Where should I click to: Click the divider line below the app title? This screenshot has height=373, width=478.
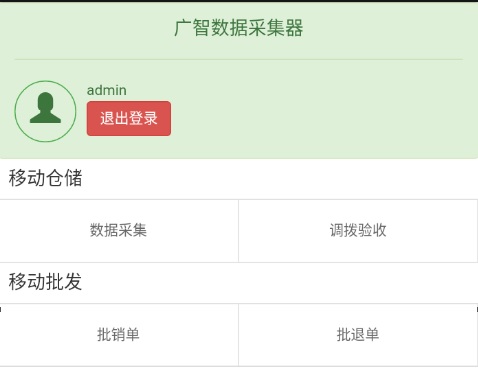coord(239,59)
